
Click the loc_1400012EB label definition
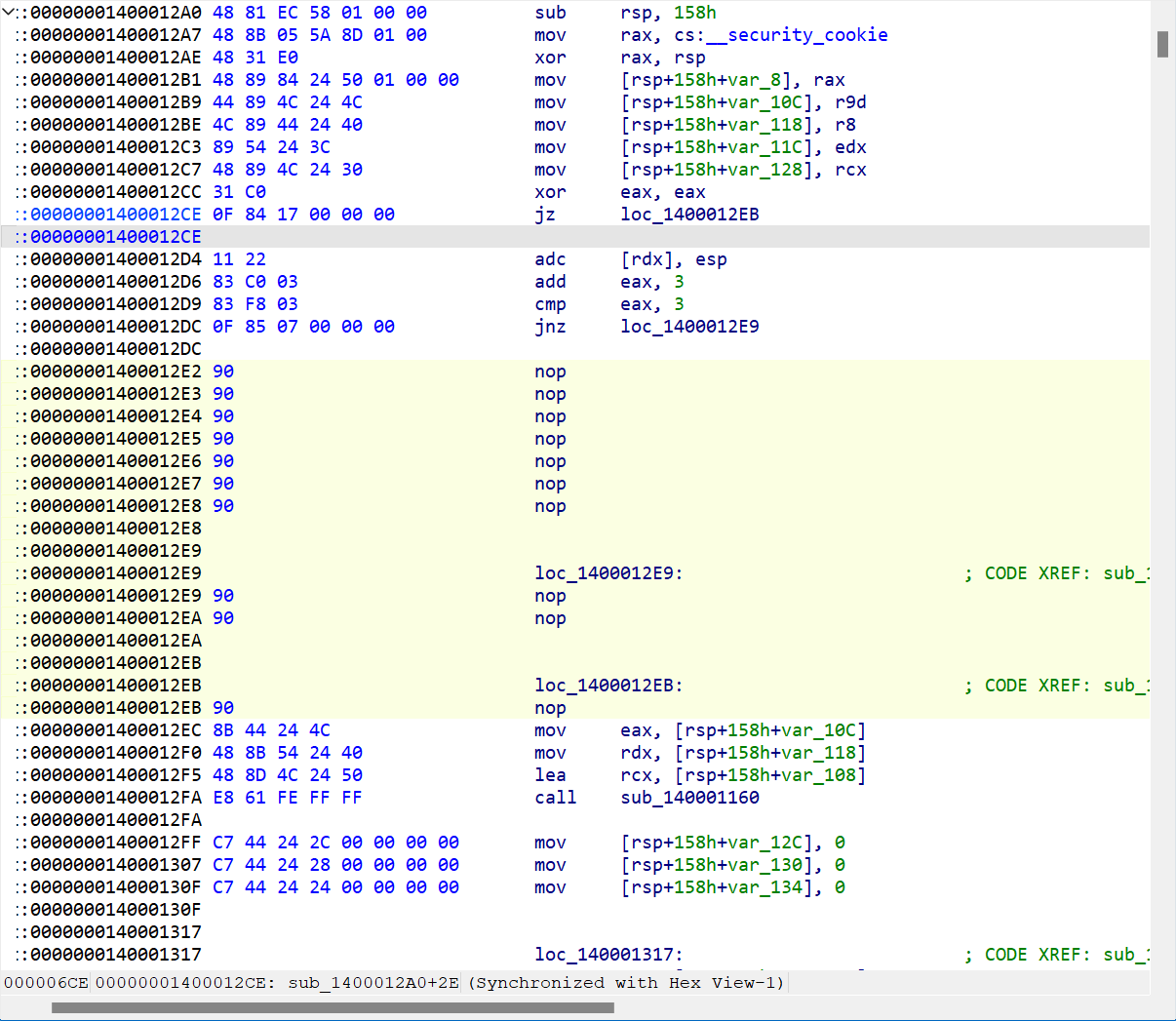click(608, 686)
